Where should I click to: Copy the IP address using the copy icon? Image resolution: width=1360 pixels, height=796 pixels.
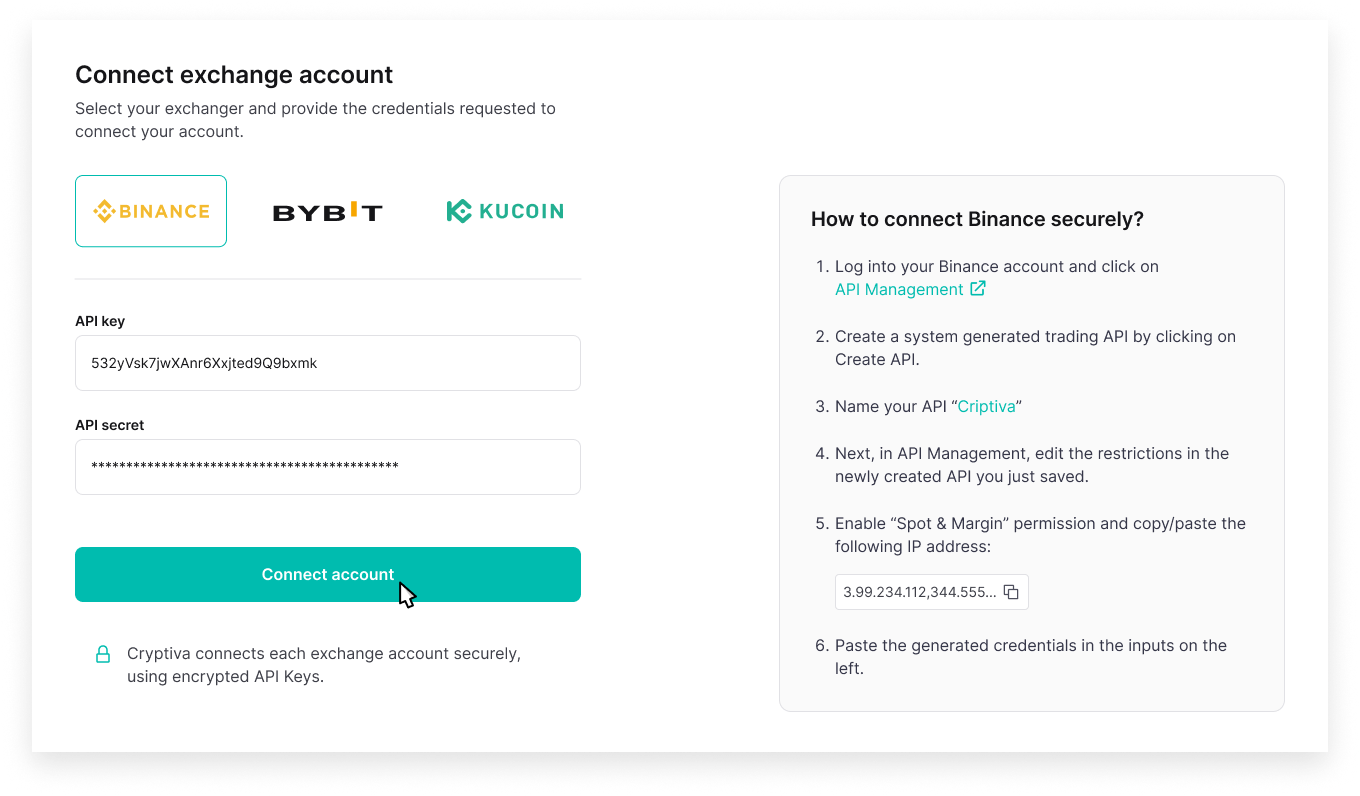tap(1012, 592)
